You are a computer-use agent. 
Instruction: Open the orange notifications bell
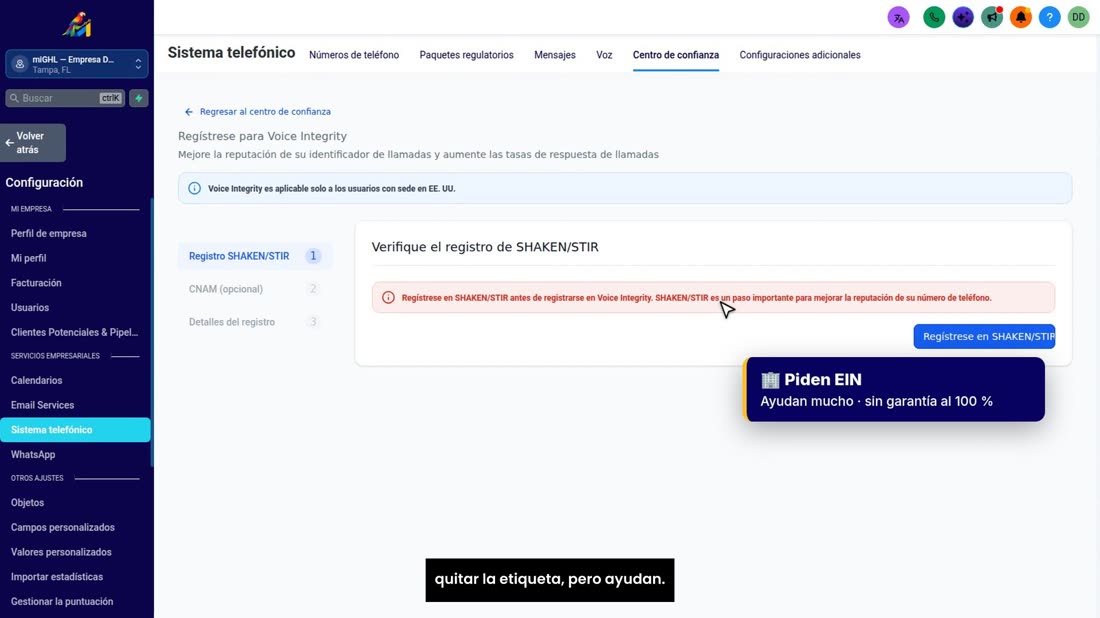click(1021, 18)
